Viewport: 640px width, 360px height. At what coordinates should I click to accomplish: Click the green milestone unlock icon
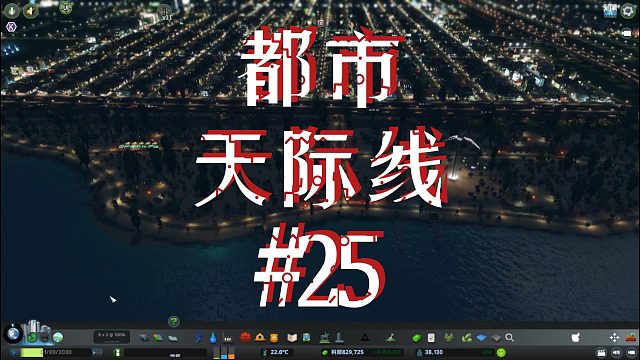118,353
